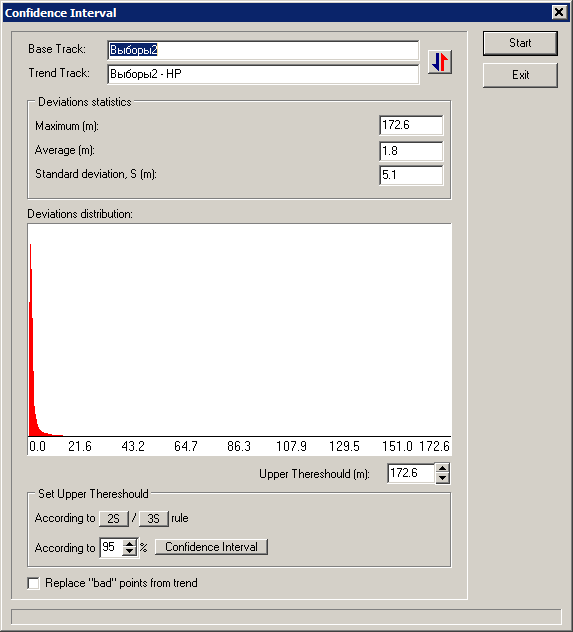Decrease Upper Thereshould value with down arrow
Image resolution: width=573 pixels, height=632 pixels.
coord(442,478)
